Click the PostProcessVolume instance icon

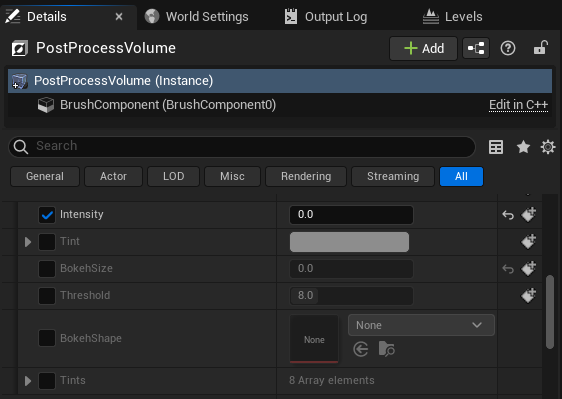19,81
